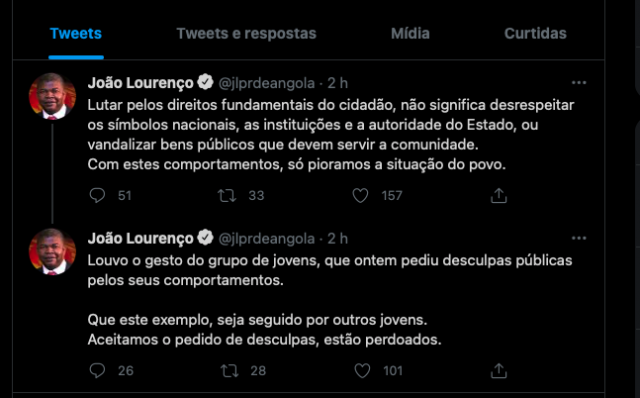
Task: Select the Tweets tab
Action: (x=76, y=33)
